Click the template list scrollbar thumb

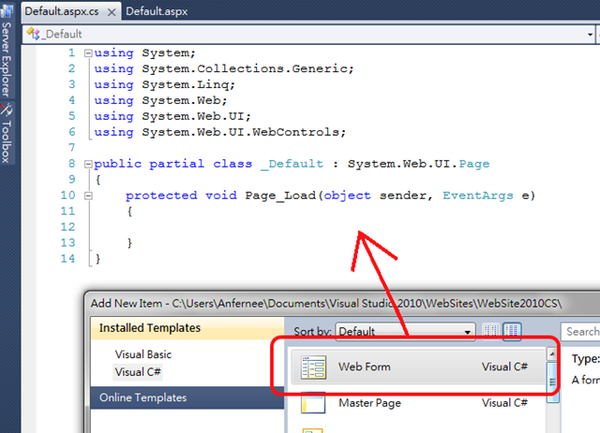[x=552, y=382]
